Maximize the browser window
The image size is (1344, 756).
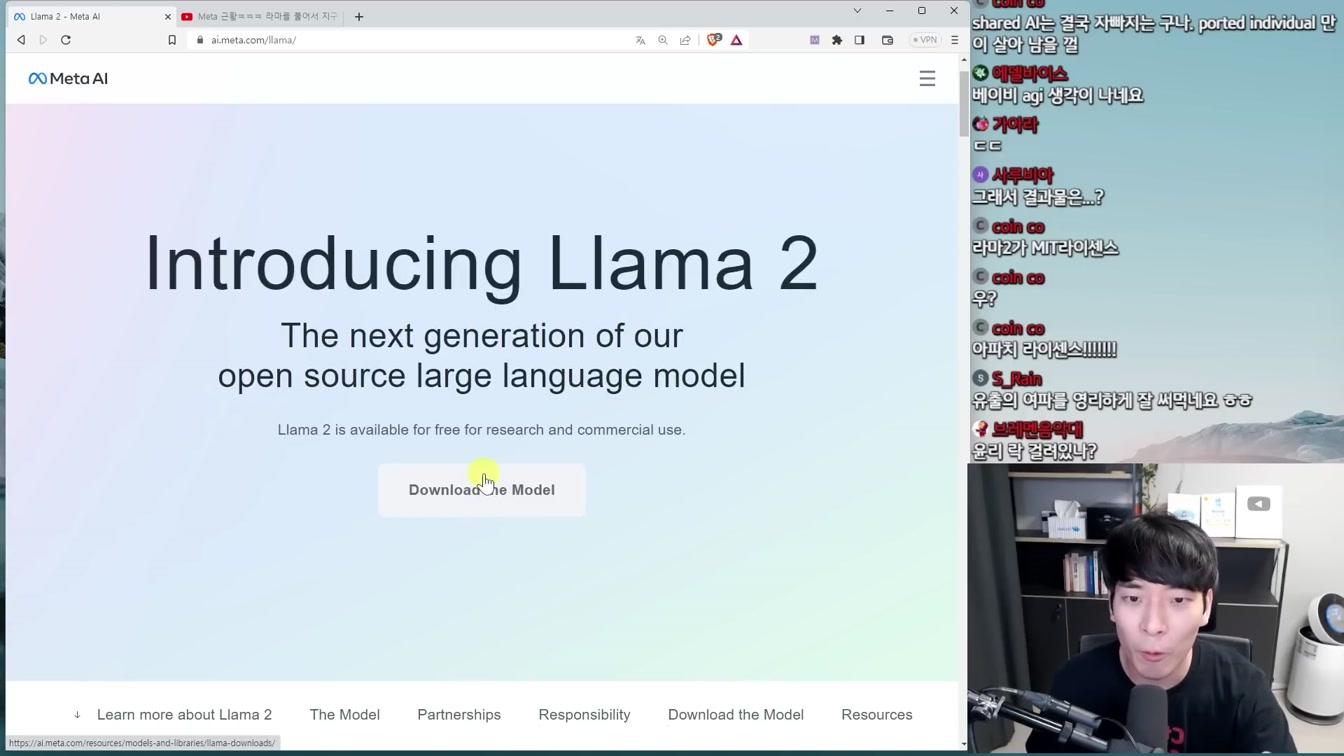921,11
